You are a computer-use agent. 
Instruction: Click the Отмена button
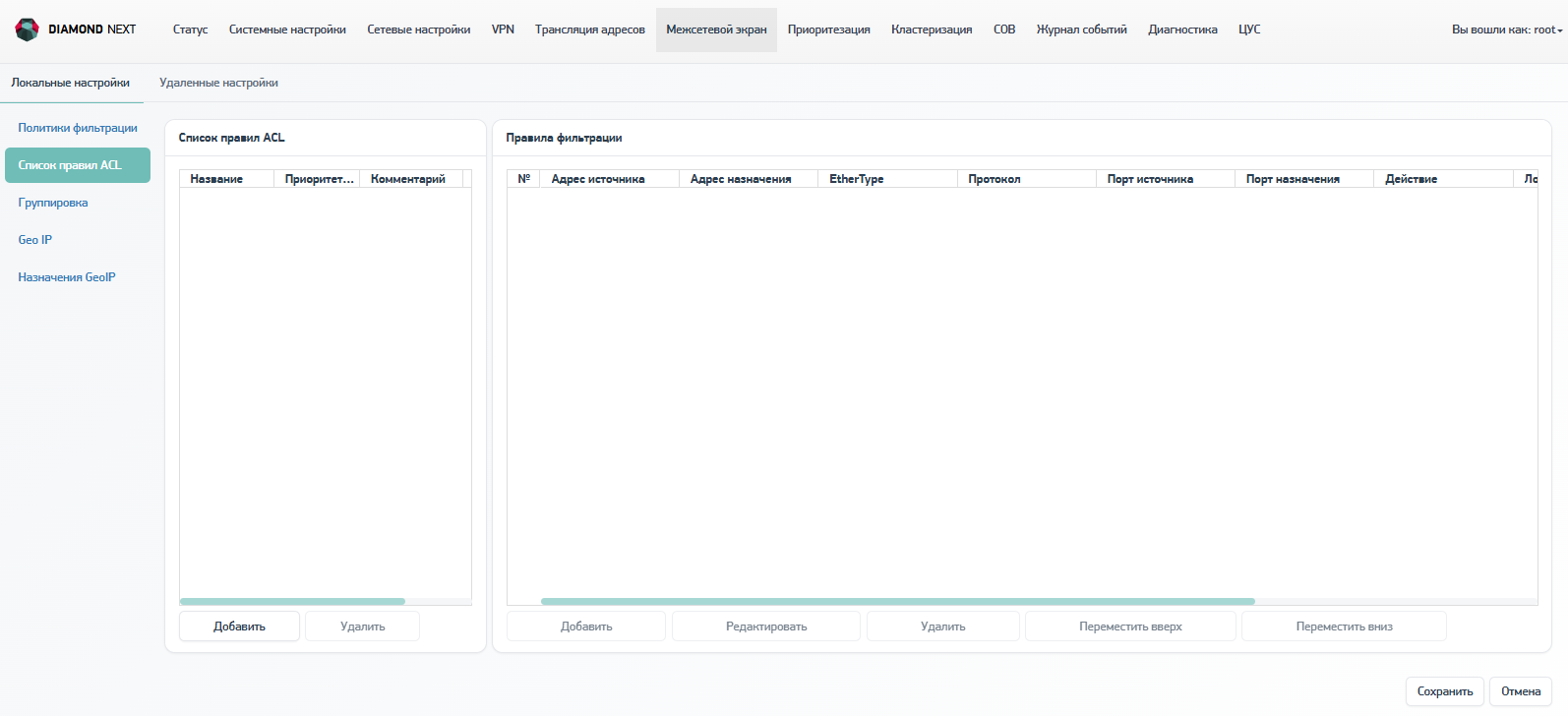1521,691
